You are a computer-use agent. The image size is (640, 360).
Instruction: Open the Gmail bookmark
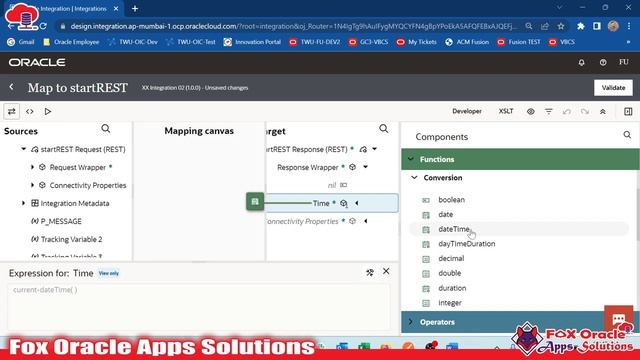[x=21, y=42]
